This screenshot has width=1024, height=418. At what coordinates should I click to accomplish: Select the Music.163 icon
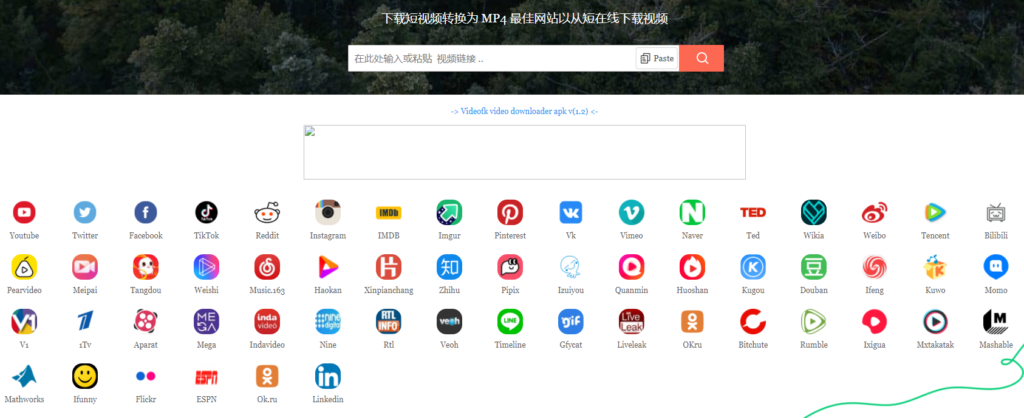267,267
